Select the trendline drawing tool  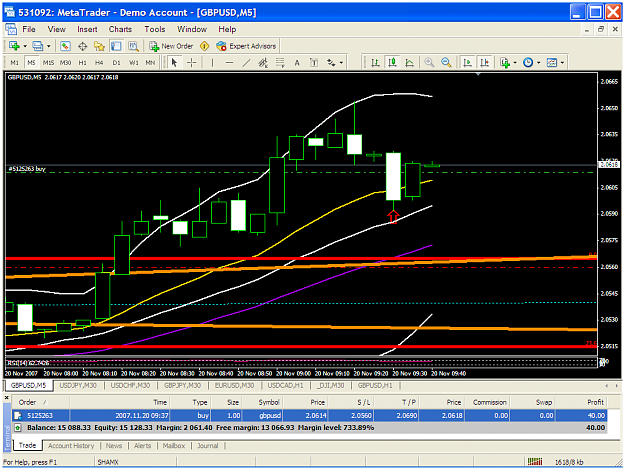[x=246, y=63]
